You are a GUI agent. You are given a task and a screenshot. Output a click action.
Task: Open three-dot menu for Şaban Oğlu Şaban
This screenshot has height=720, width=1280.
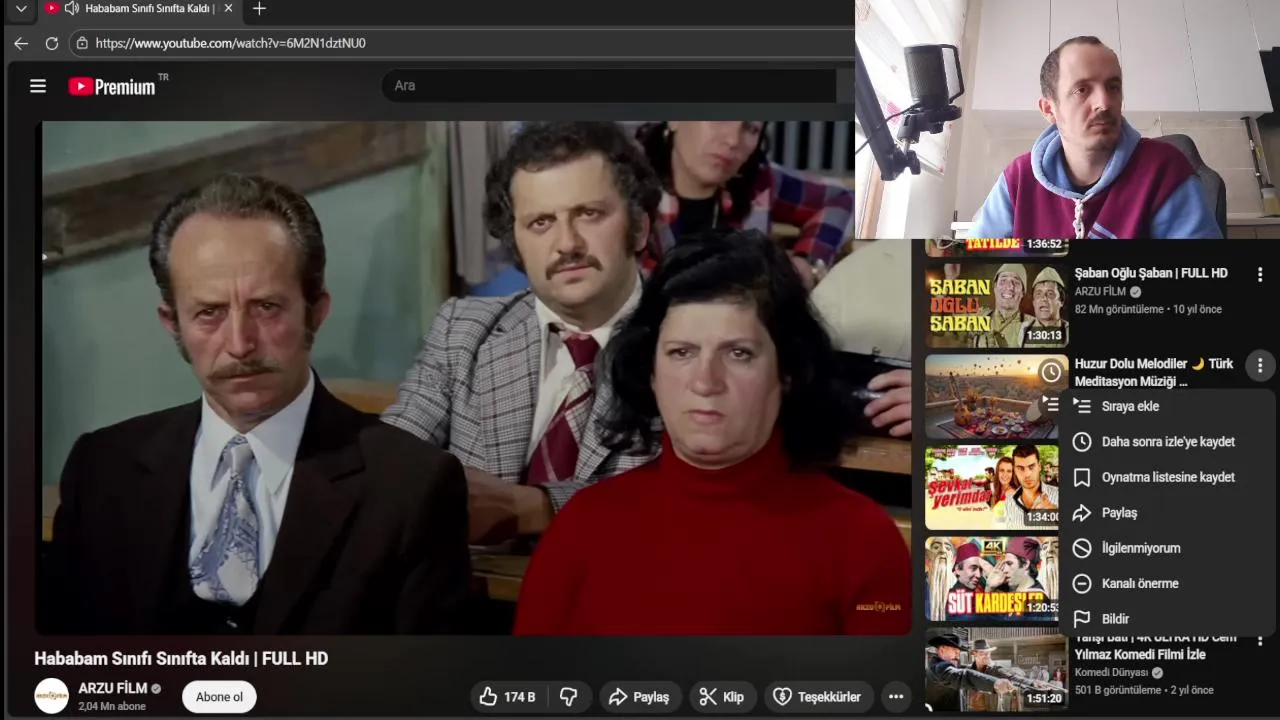tap(1260, 274)
